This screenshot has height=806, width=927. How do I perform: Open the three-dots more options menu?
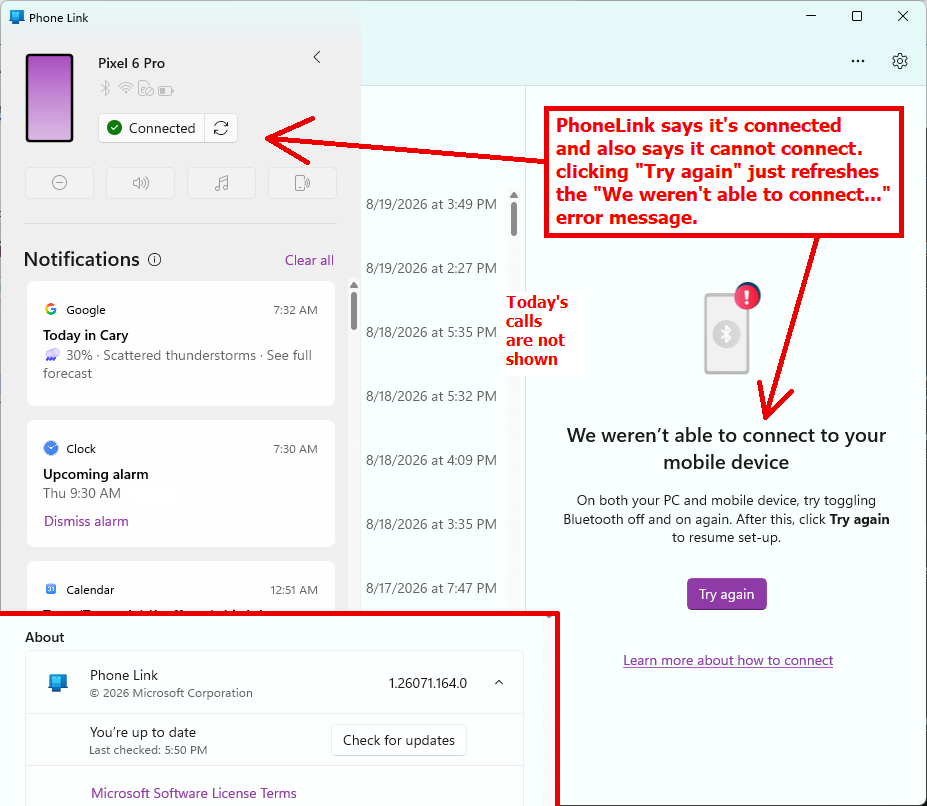tap(858, 61)
